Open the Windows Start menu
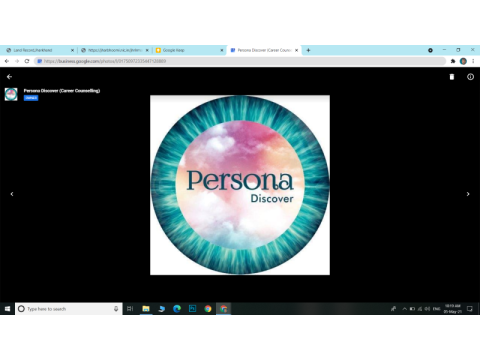Image resolution: width=480 pixels, height=360 pixels. coord(7,309)
